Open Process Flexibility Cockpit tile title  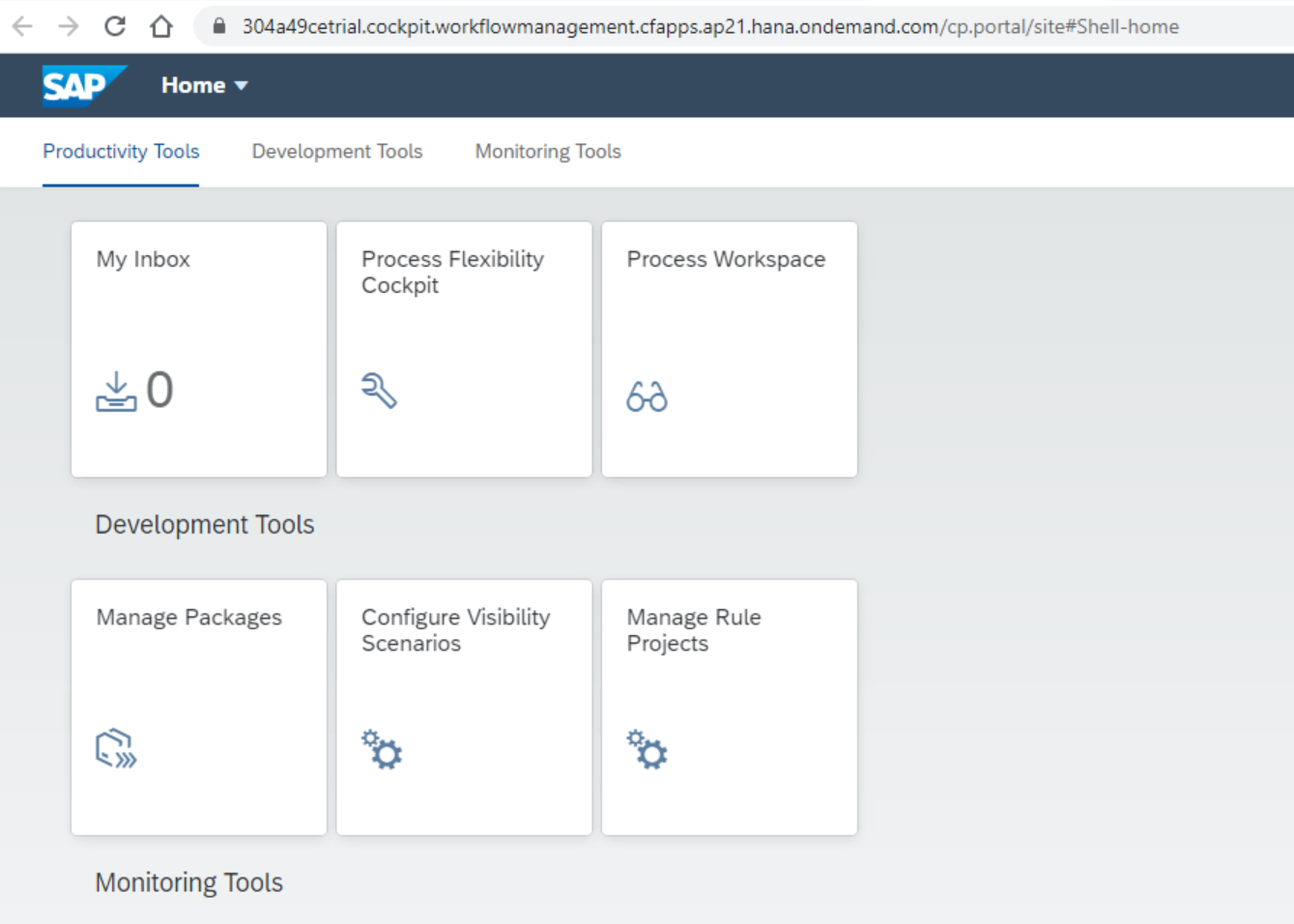(x=452, y=272)
